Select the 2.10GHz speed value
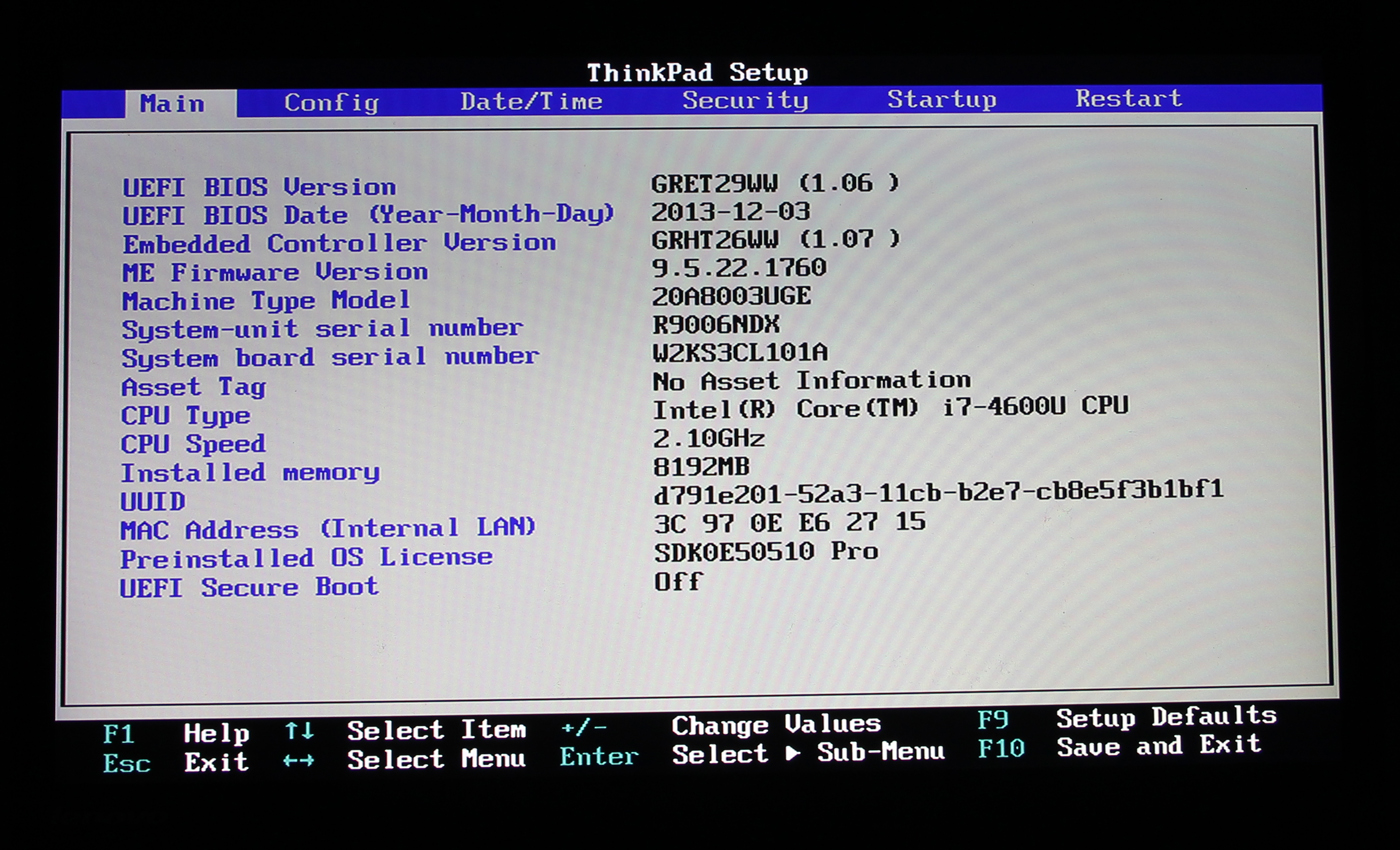The image size is (1400, 850). click(708, 438)
